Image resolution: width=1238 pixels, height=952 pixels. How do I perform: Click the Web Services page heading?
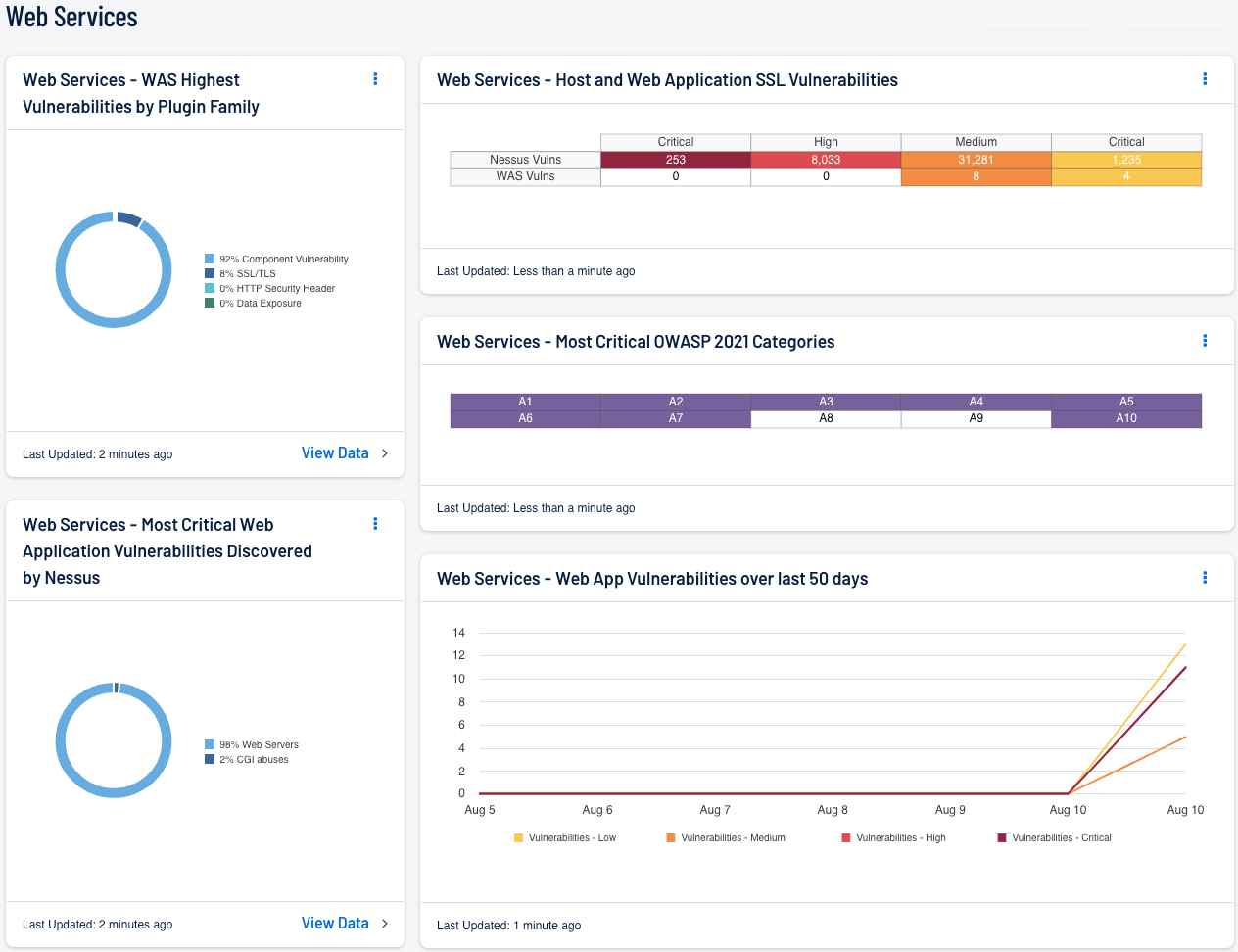(71, 17)
